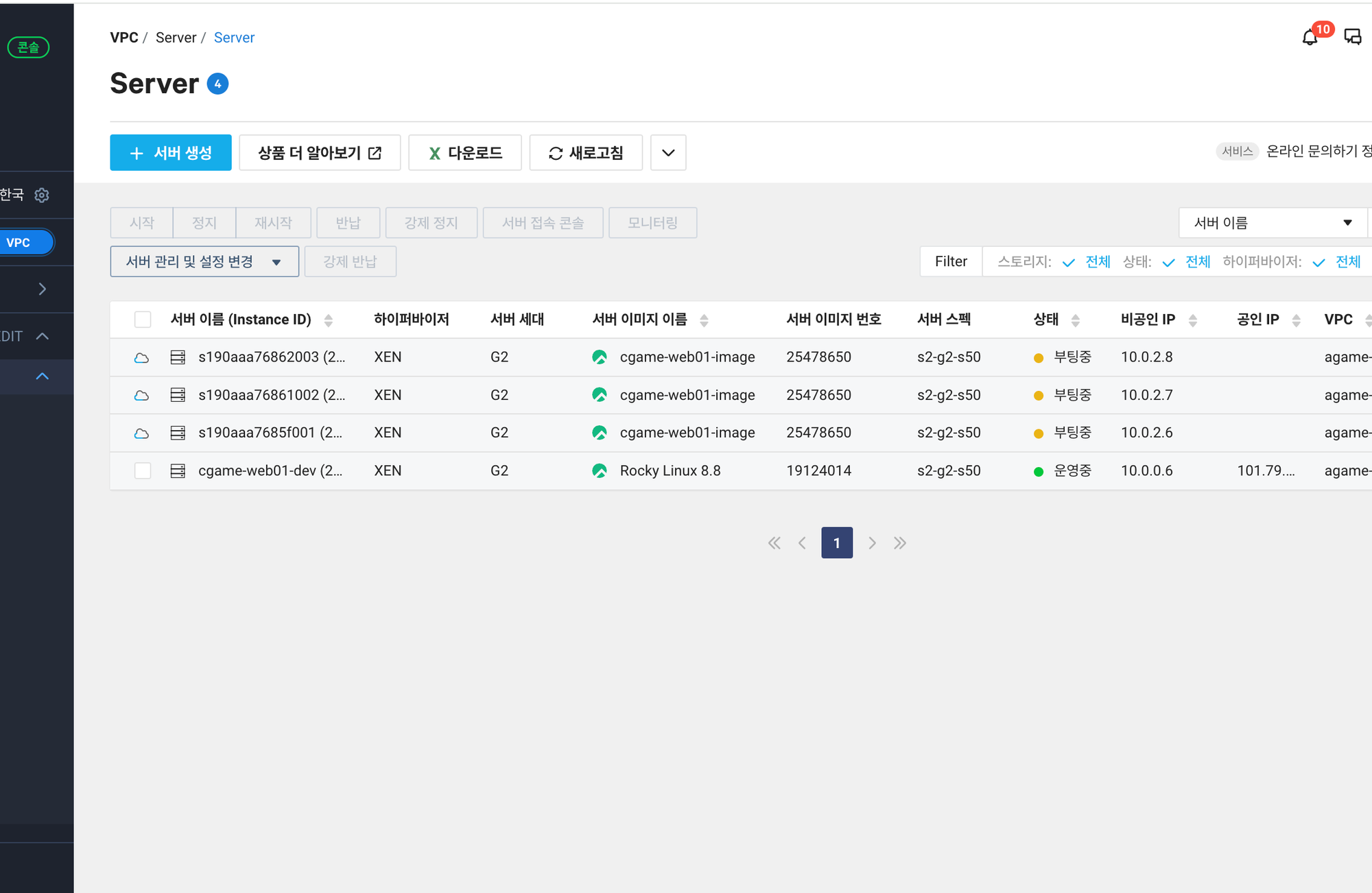
Task: Click the Server breadcrumb link
Action: click(x=234, y=38)
